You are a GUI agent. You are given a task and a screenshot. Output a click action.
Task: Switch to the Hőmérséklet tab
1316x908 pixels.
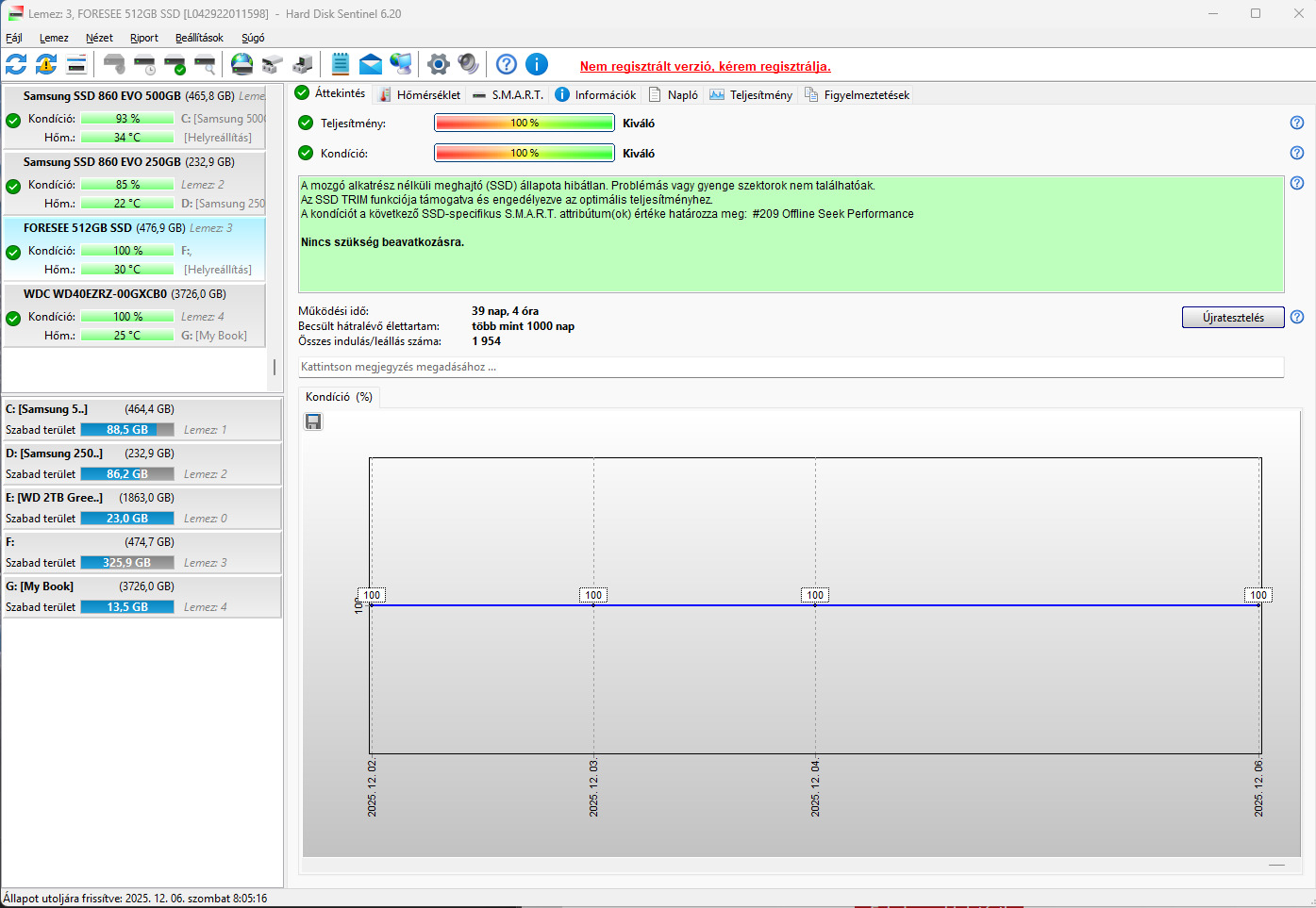click(419, 94)
